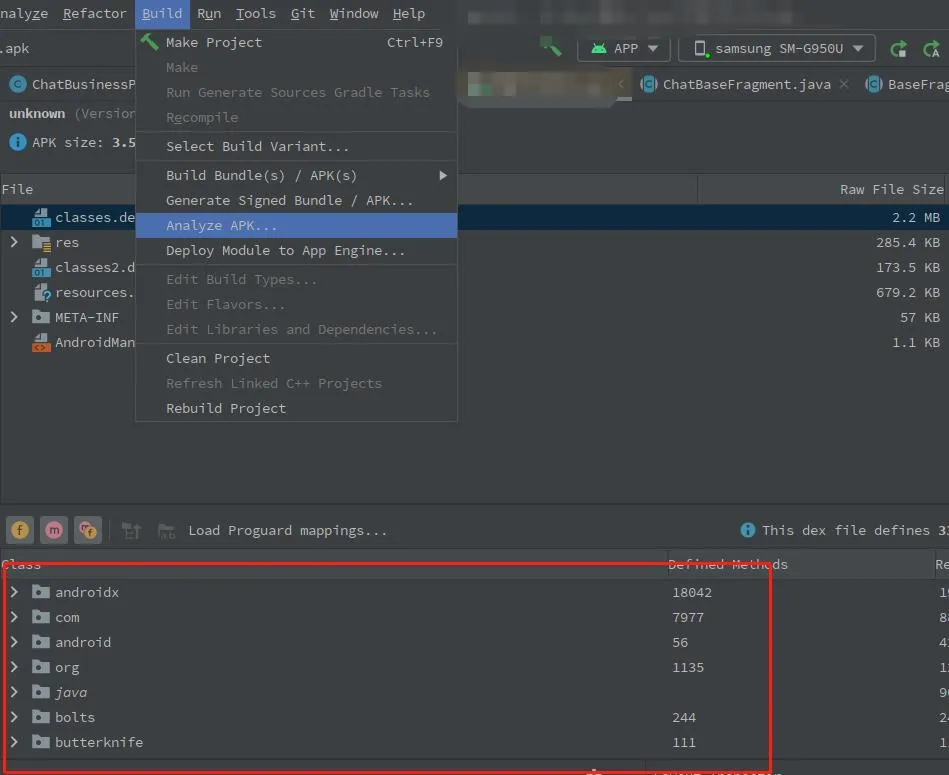This screenshot has height=775, width=949.
Task: Click the META-INF folder icon
Action: click(x=41, y=317)
